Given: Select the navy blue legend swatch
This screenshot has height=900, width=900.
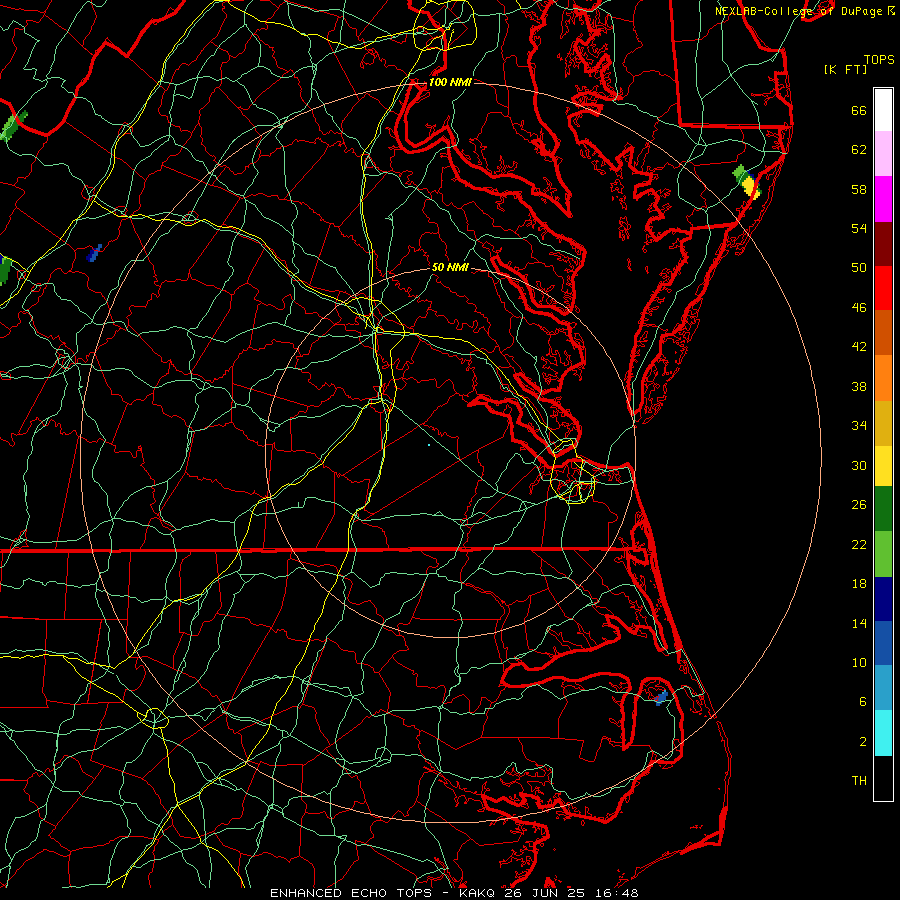Looking at the screenshot, I should click(x=883, y=599).
